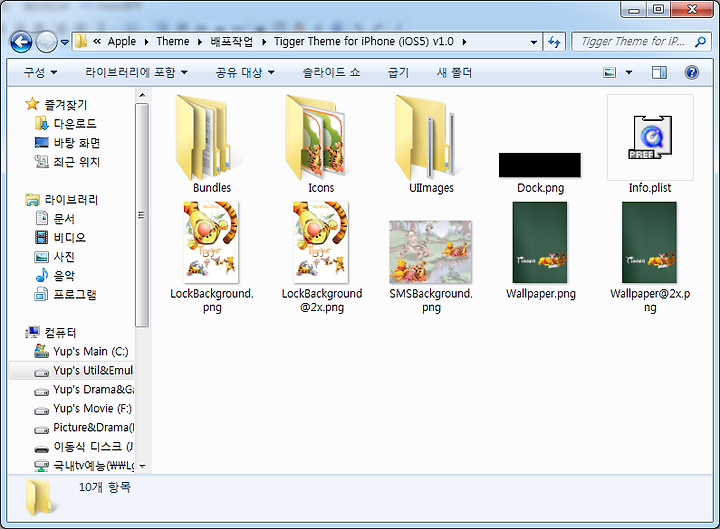
Task: Navigate to Apple in the breadcrumb
Action: coord(122,42)
